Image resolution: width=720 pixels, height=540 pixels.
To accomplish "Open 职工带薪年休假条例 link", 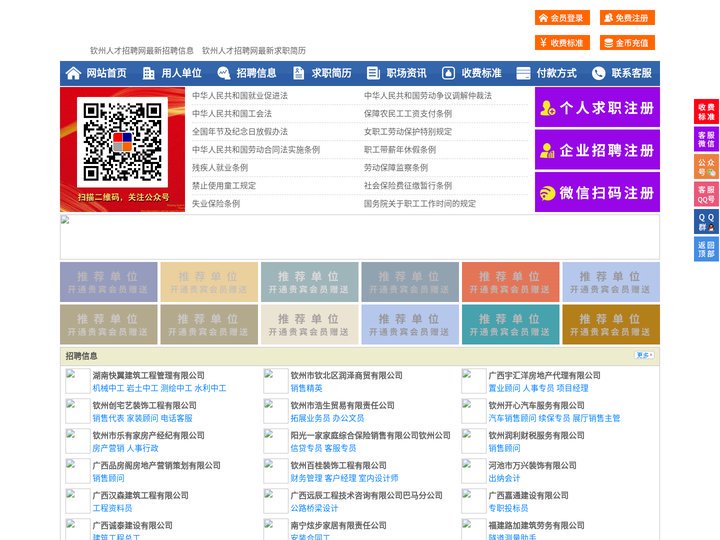I will [x=400, y=149].
